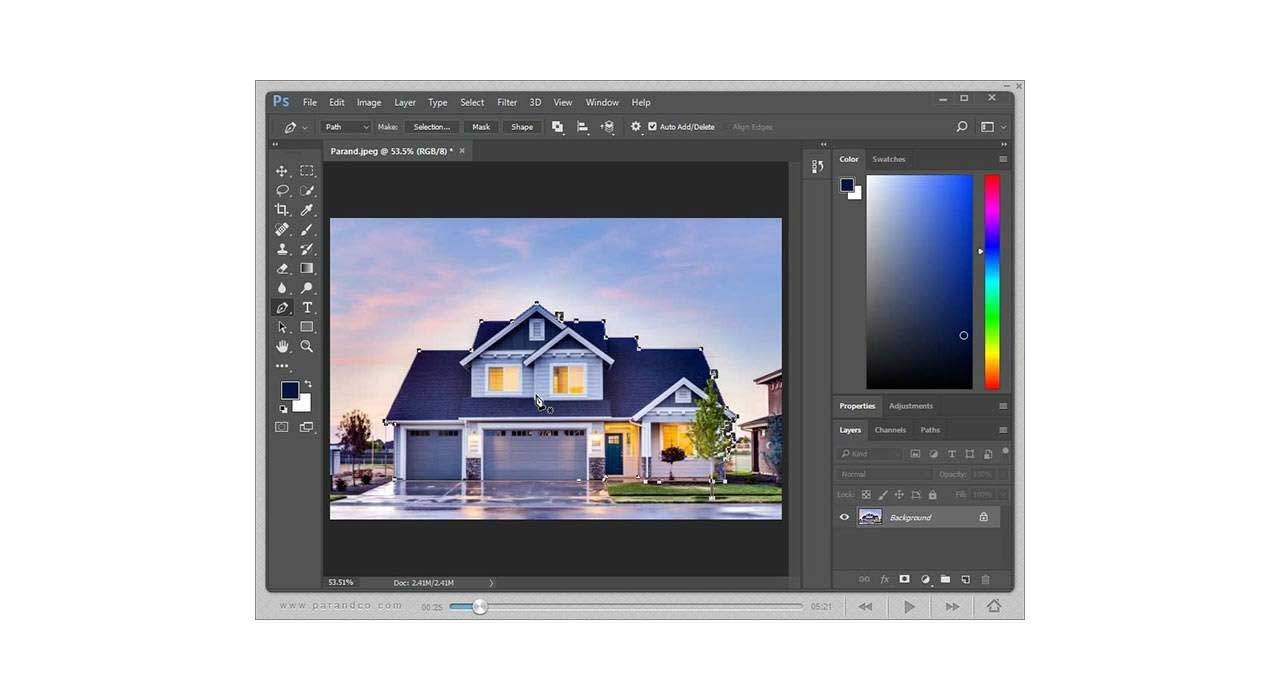Disable Auto Add/Delete in options bar
Image resolution: width=1280 pixels, height=700 pixels.
pyautogui.click(x=651, y=127)
